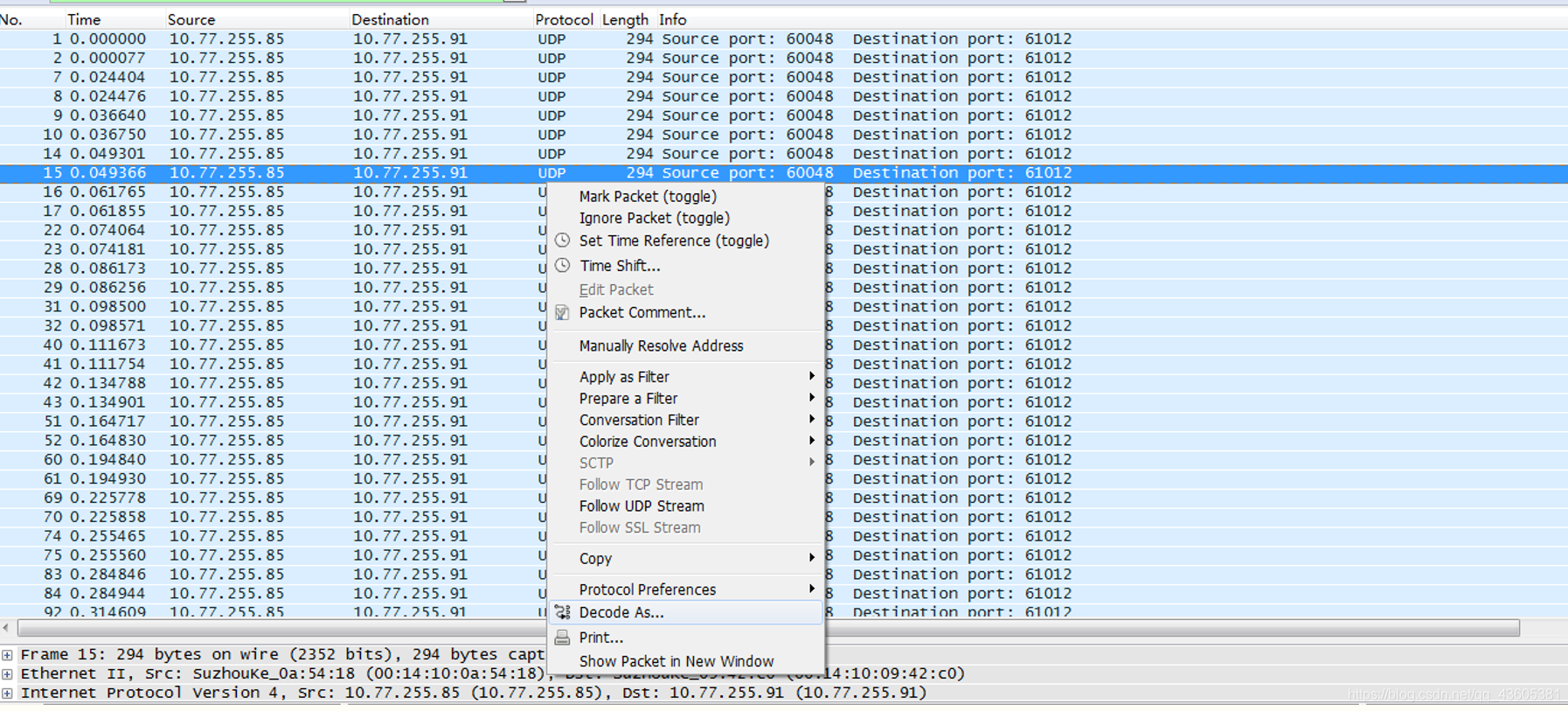Select packet number 1 row
Screen dimensions: 1568x711
[x=784, y=38]
